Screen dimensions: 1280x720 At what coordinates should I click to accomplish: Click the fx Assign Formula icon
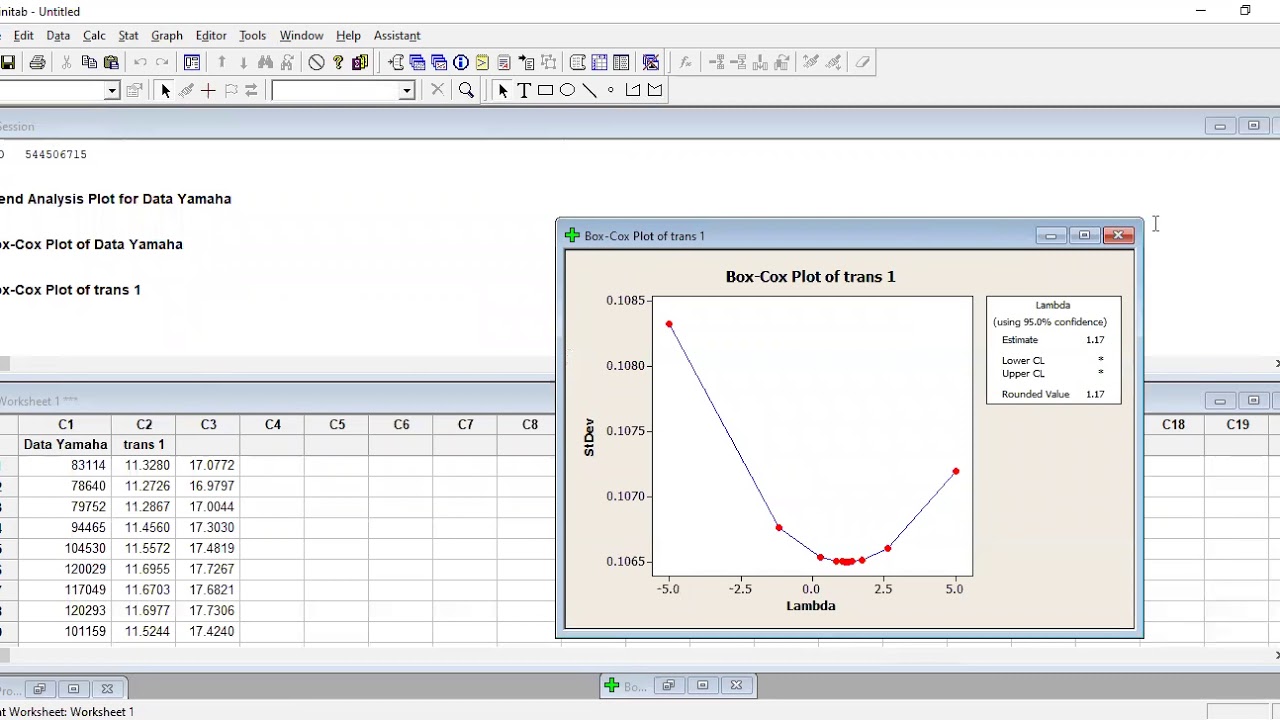(685, 62)
